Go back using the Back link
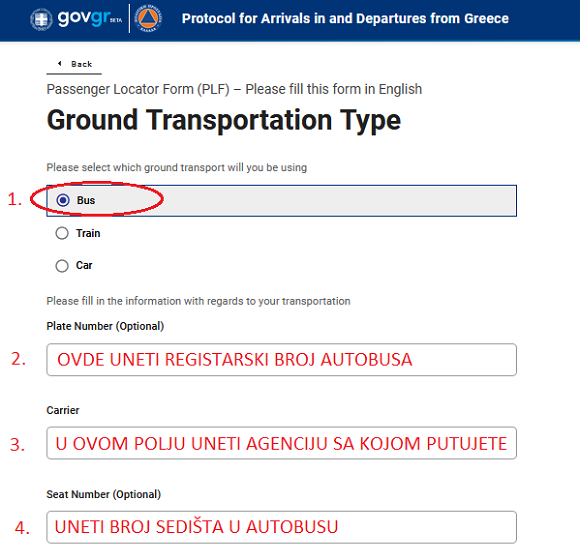 click(x=74, y=64)
